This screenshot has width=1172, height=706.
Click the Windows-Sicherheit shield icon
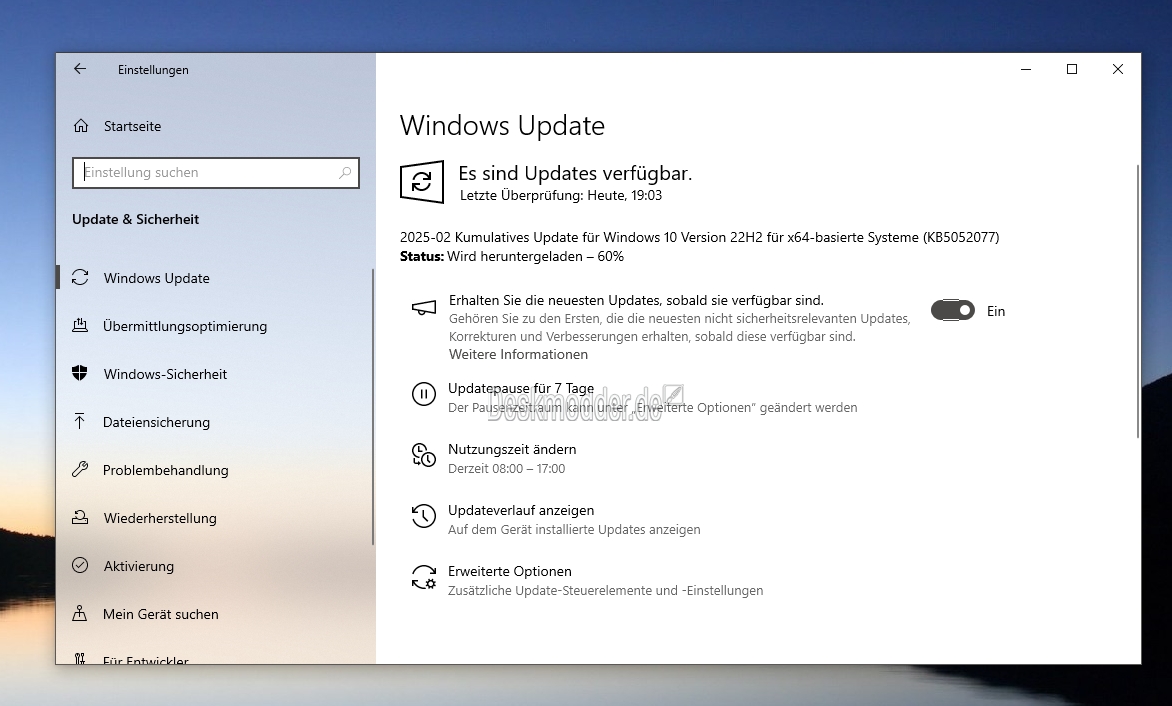(80, 373)
